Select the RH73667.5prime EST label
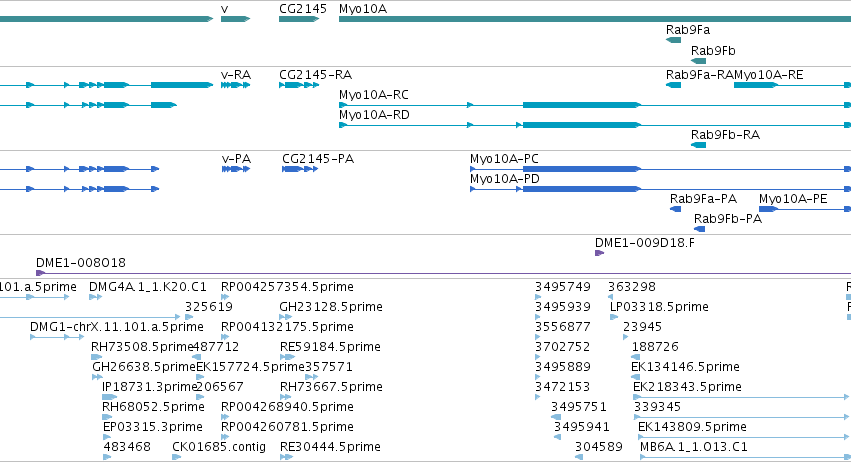 (x=331, y=388)
